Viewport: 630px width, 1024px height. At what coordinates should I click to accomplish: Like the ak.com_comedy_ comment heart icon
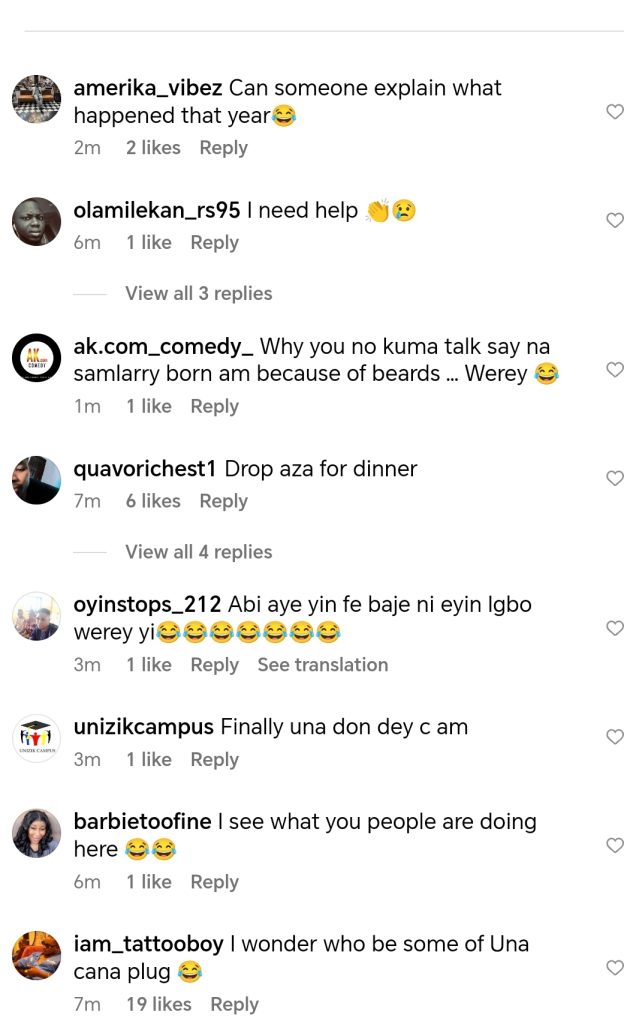615,370
